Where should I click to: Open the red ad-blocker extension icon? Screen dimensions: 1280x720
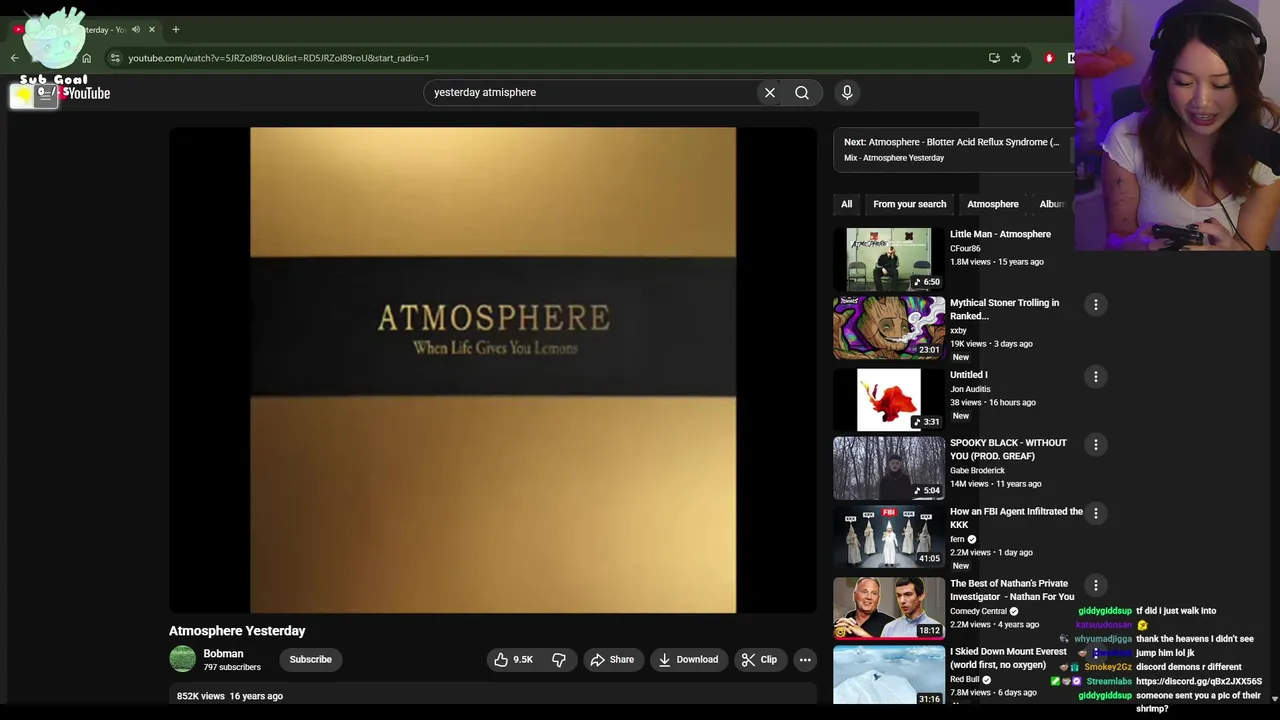1049,58
